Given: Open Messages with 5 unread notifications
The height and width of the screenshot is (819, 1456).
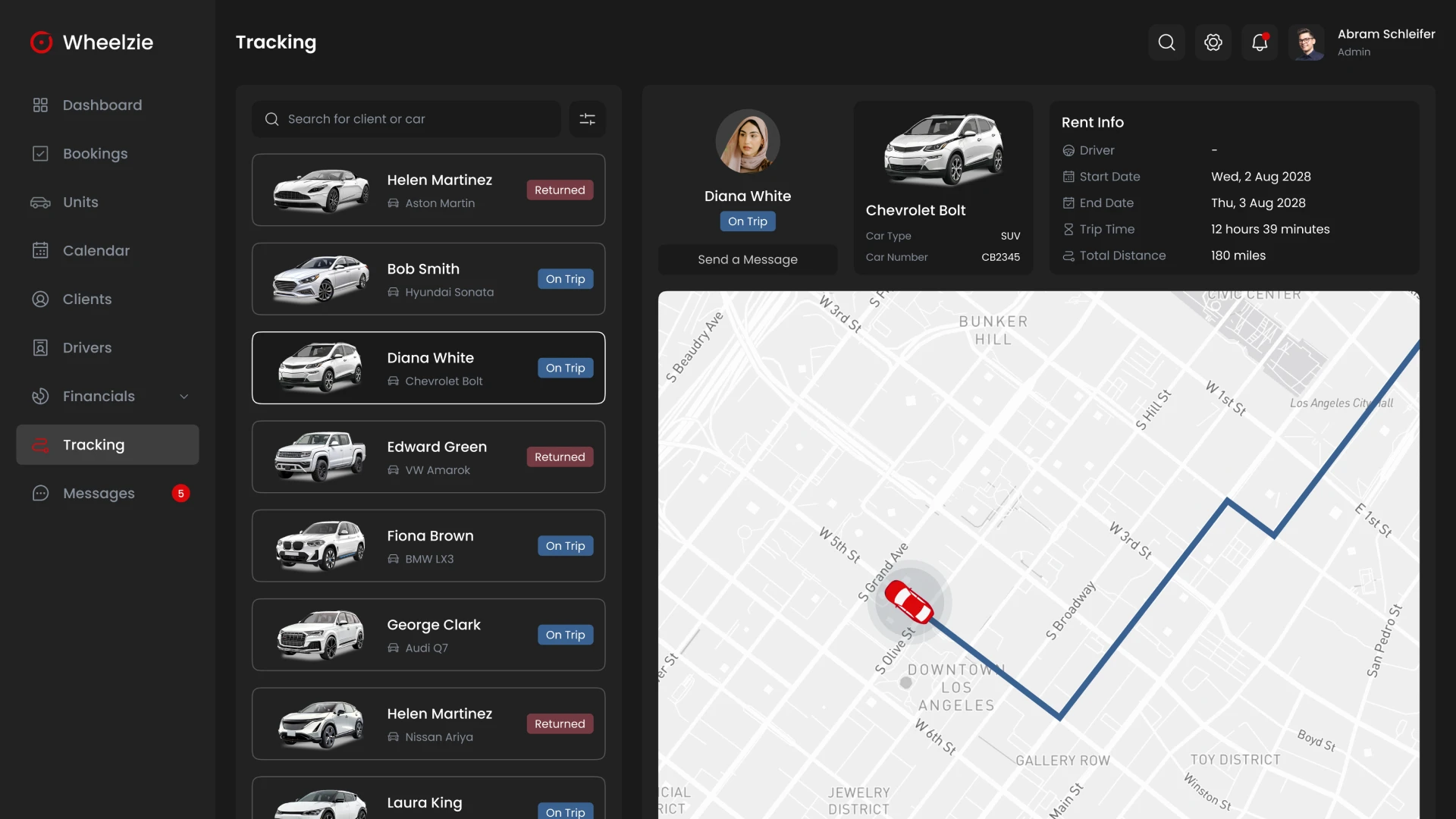Looking at the screenshot, I should click(x=99, y=493).
